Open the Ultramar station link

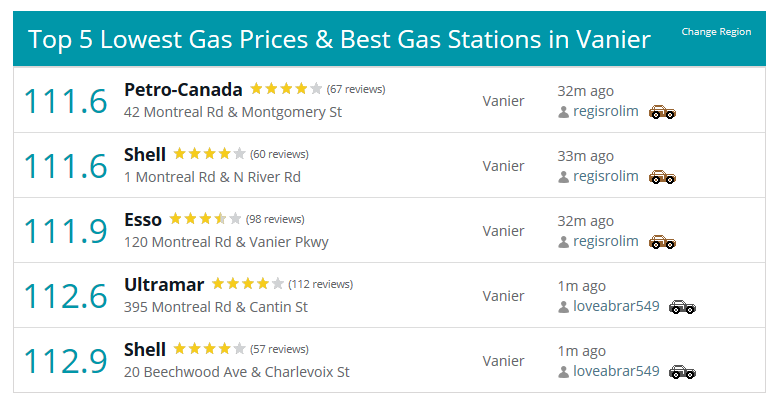[164, 285]
